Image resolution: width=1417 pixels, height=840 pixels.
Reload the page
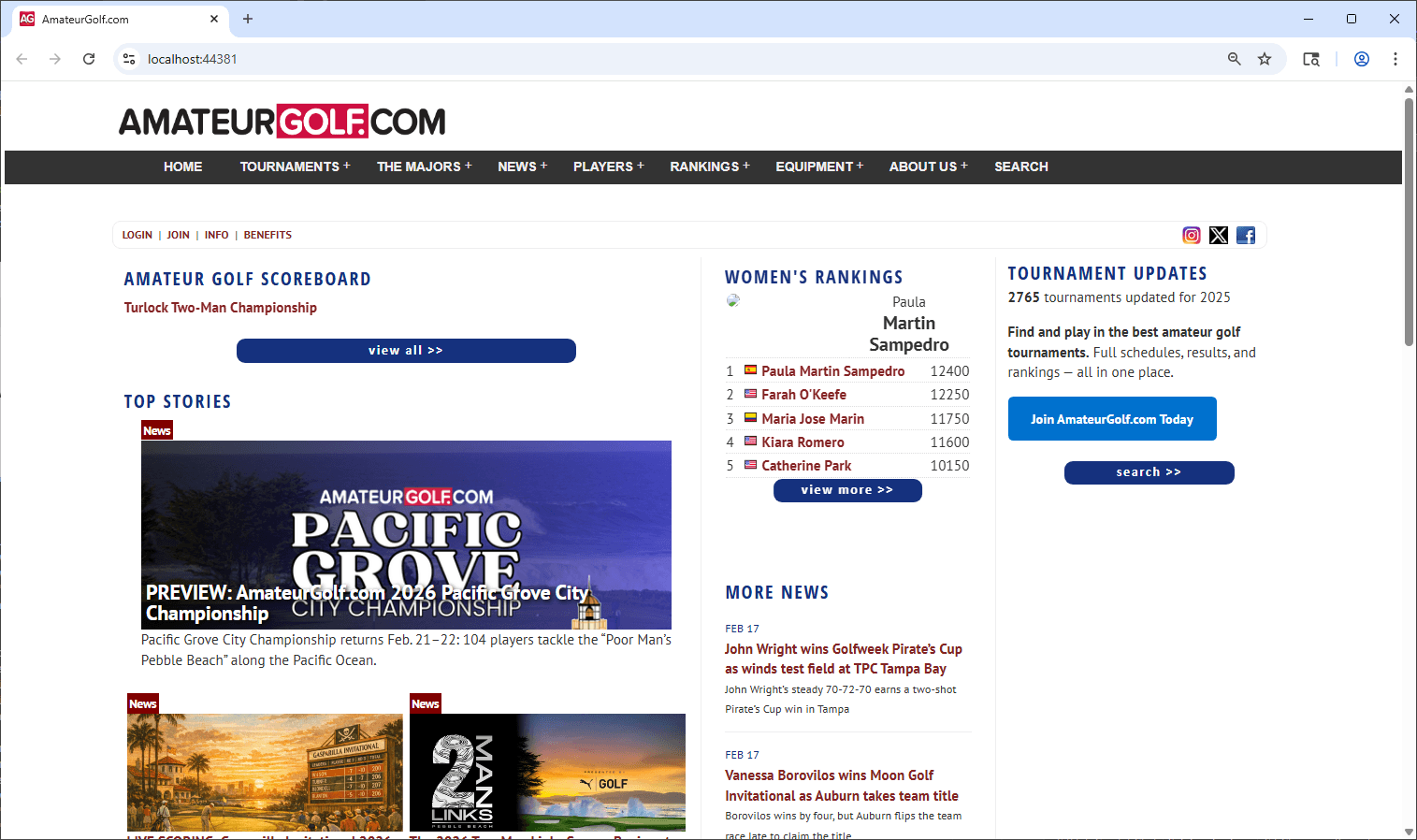[x=89, y=59]
